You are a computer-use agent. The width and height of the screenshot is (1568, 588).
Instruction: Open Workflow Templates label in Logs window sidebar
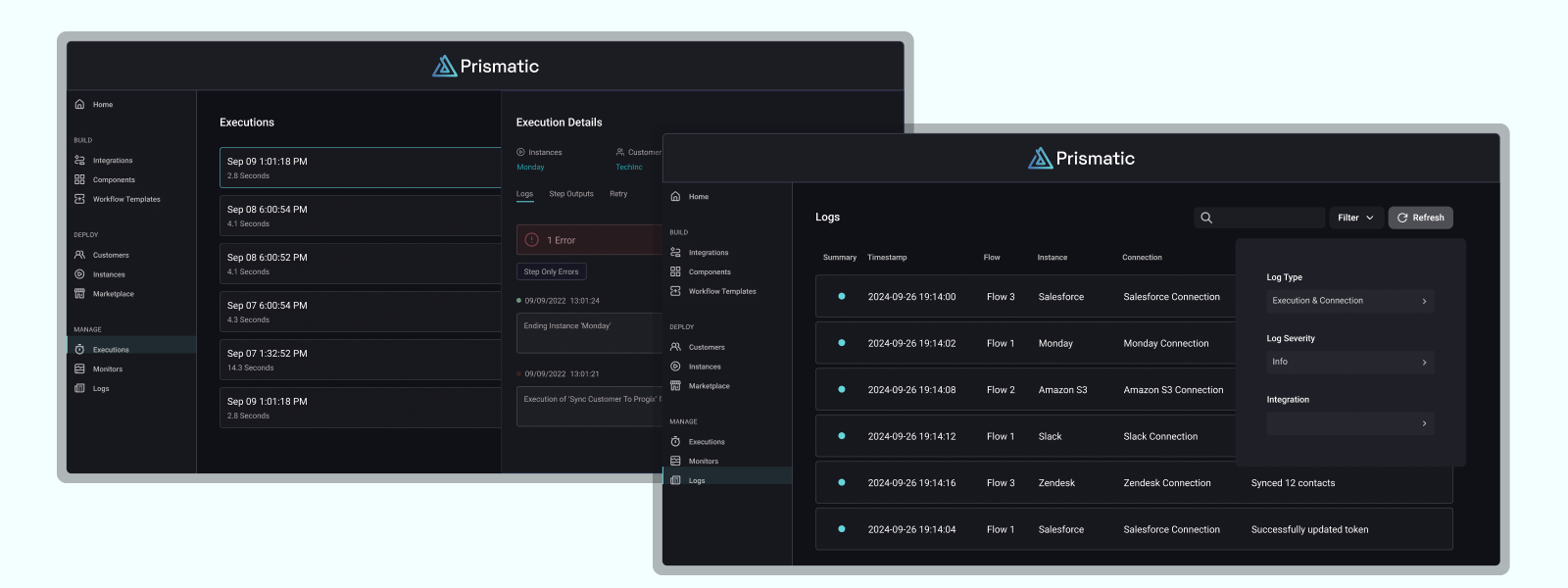tap(722, 291)
